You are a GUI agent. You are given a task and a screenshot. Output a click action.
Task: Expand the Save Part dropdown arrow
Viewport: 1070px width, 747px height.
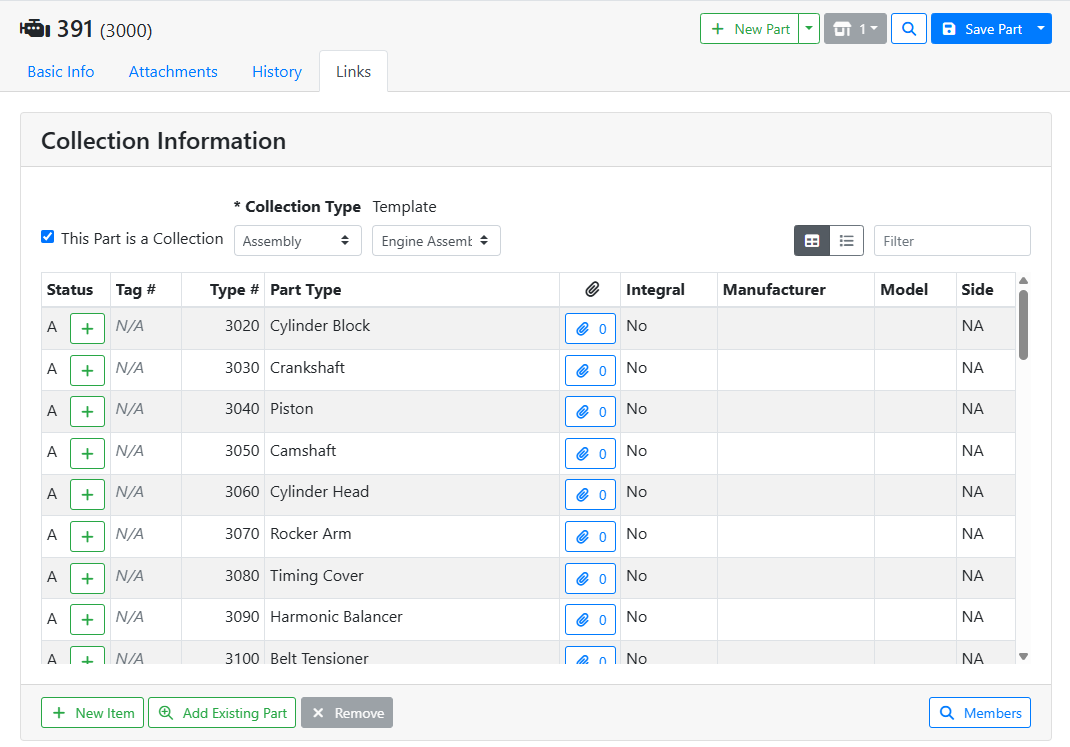[1041, 29]
